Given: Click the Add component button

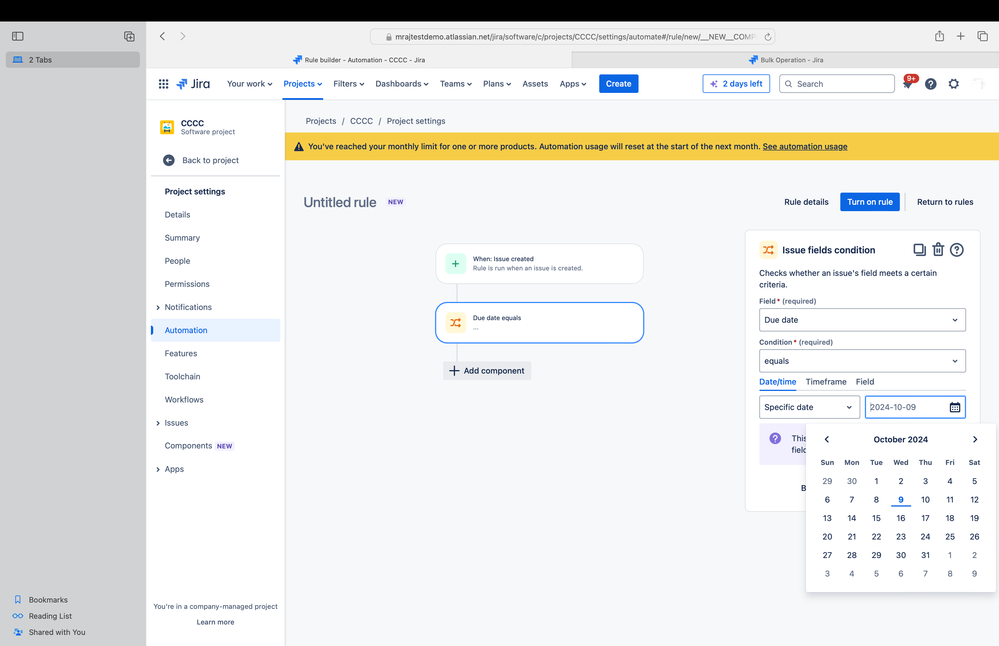Looking at the screenshot, I should [x=487, y=371].
